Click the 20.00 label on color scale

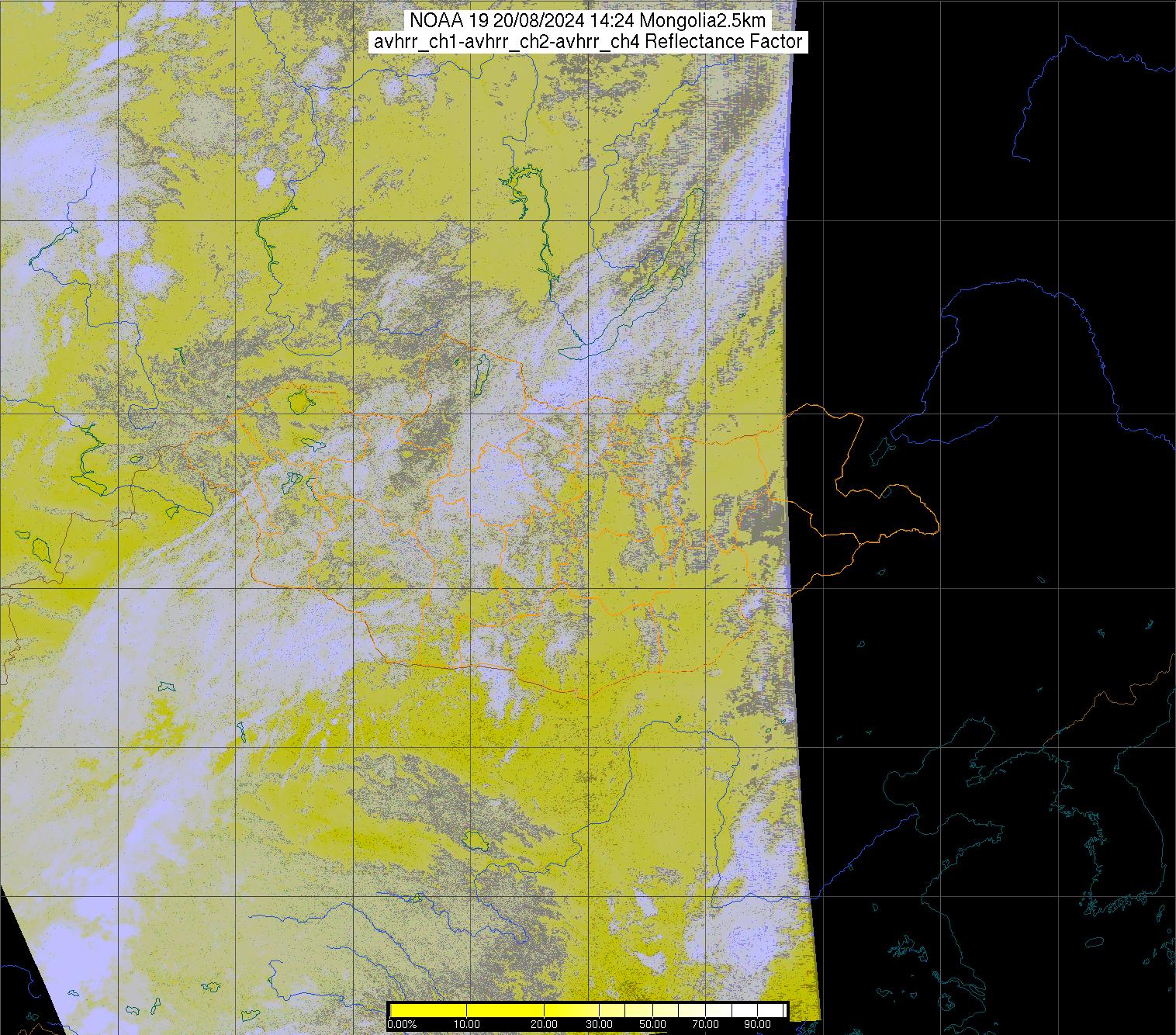tap(544, 1024)
